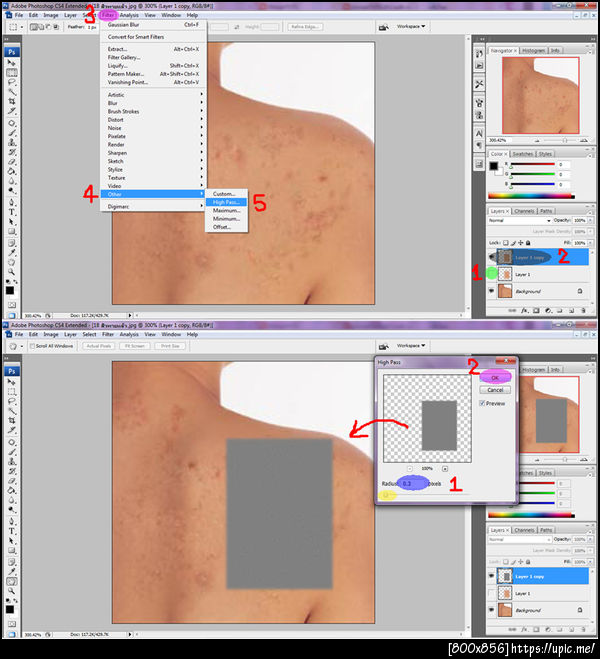Hide Layer 1 copy in the lower Layers panel
Viewport: 600px width, 659px height.
click(491, 576)
